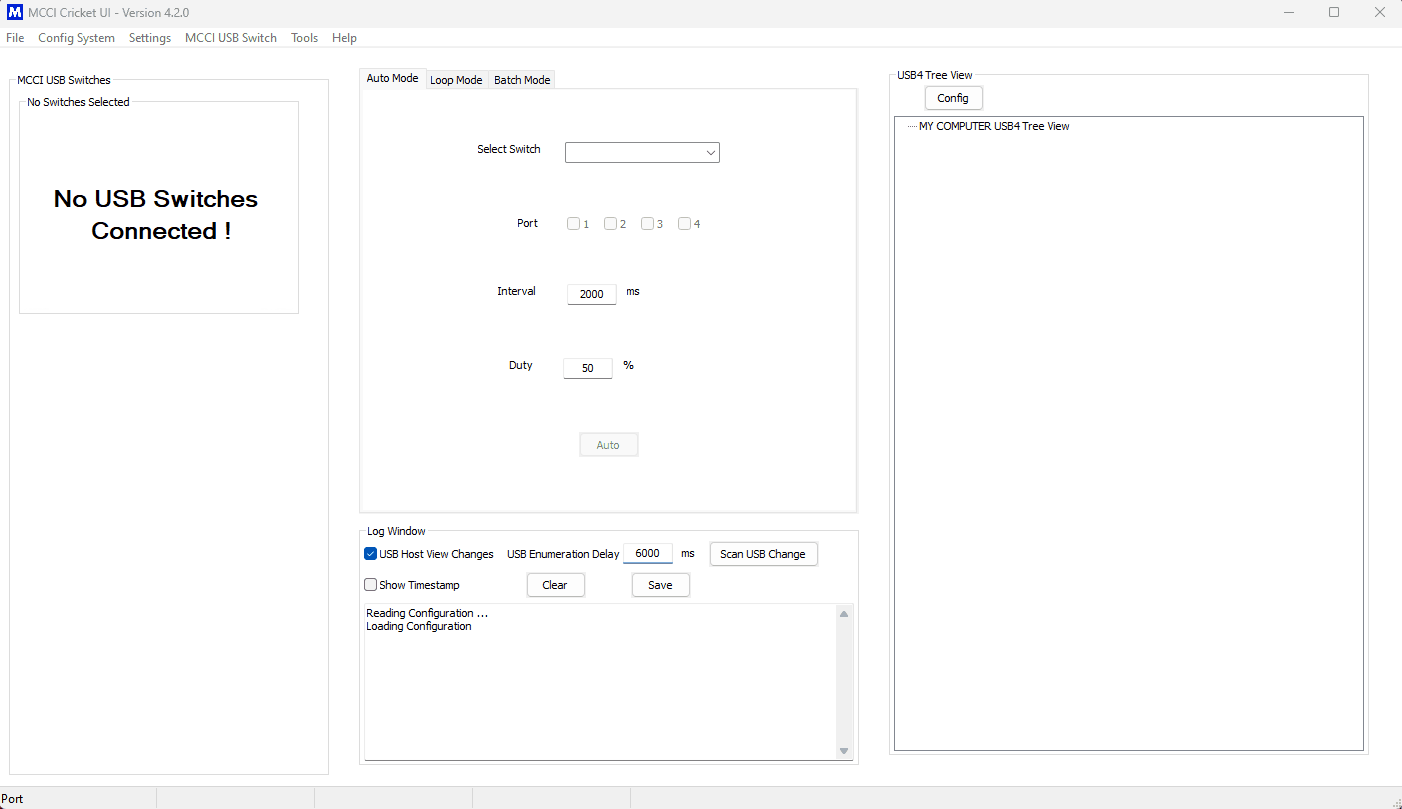The image size is (1402, 809).
Task: Select MY COMPUTER USB4 Tree View node
Action: pos(994,127)
